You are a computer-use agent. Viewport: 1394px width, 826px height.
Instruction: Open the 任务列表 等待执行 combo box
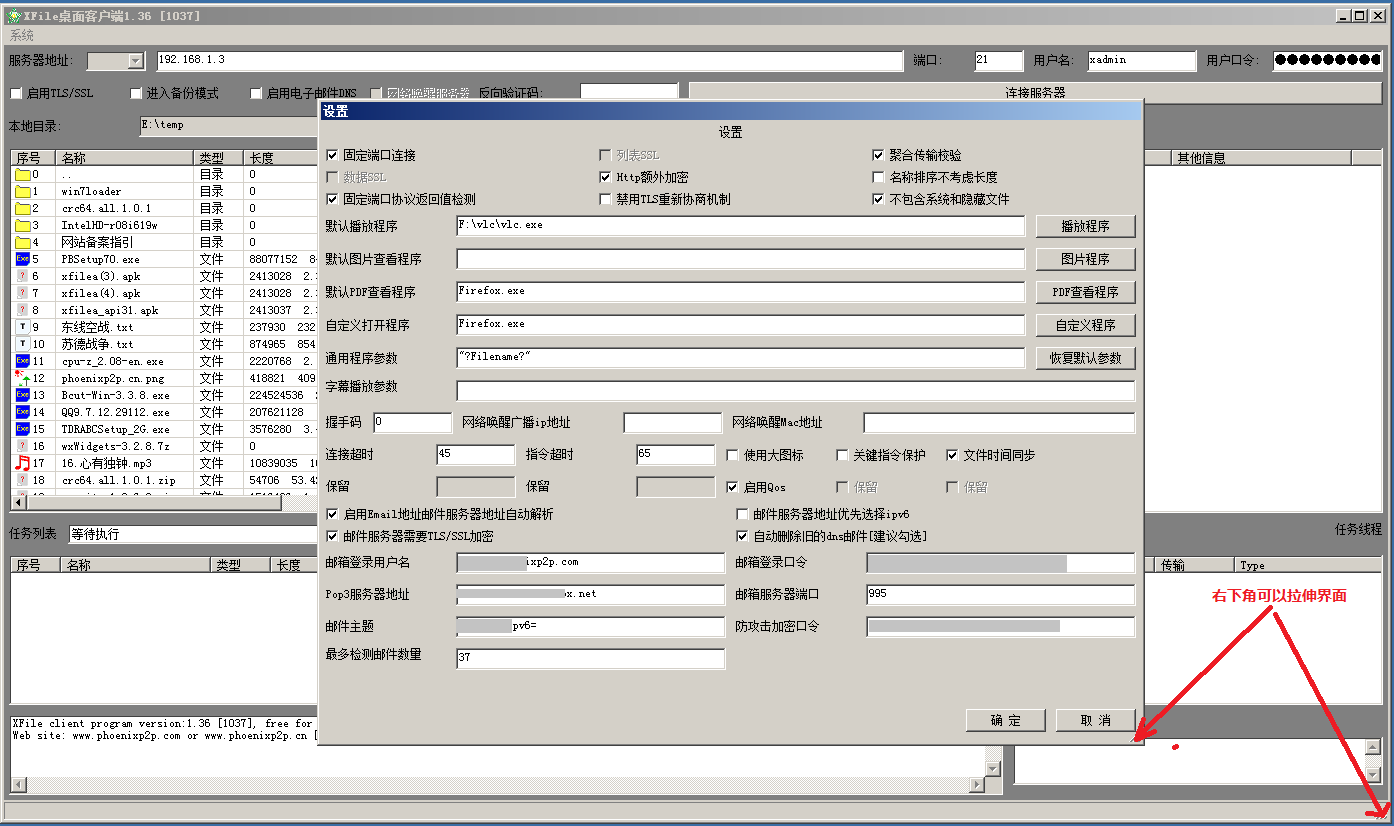(190, 534)
